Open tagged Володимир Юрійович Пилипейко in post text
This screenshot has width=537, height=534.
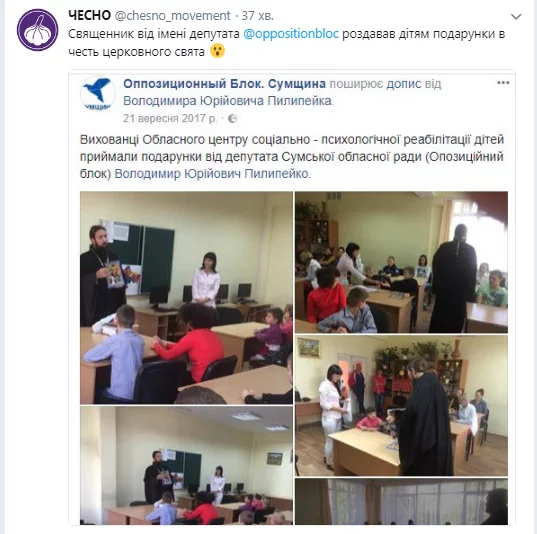click(211, 174)
